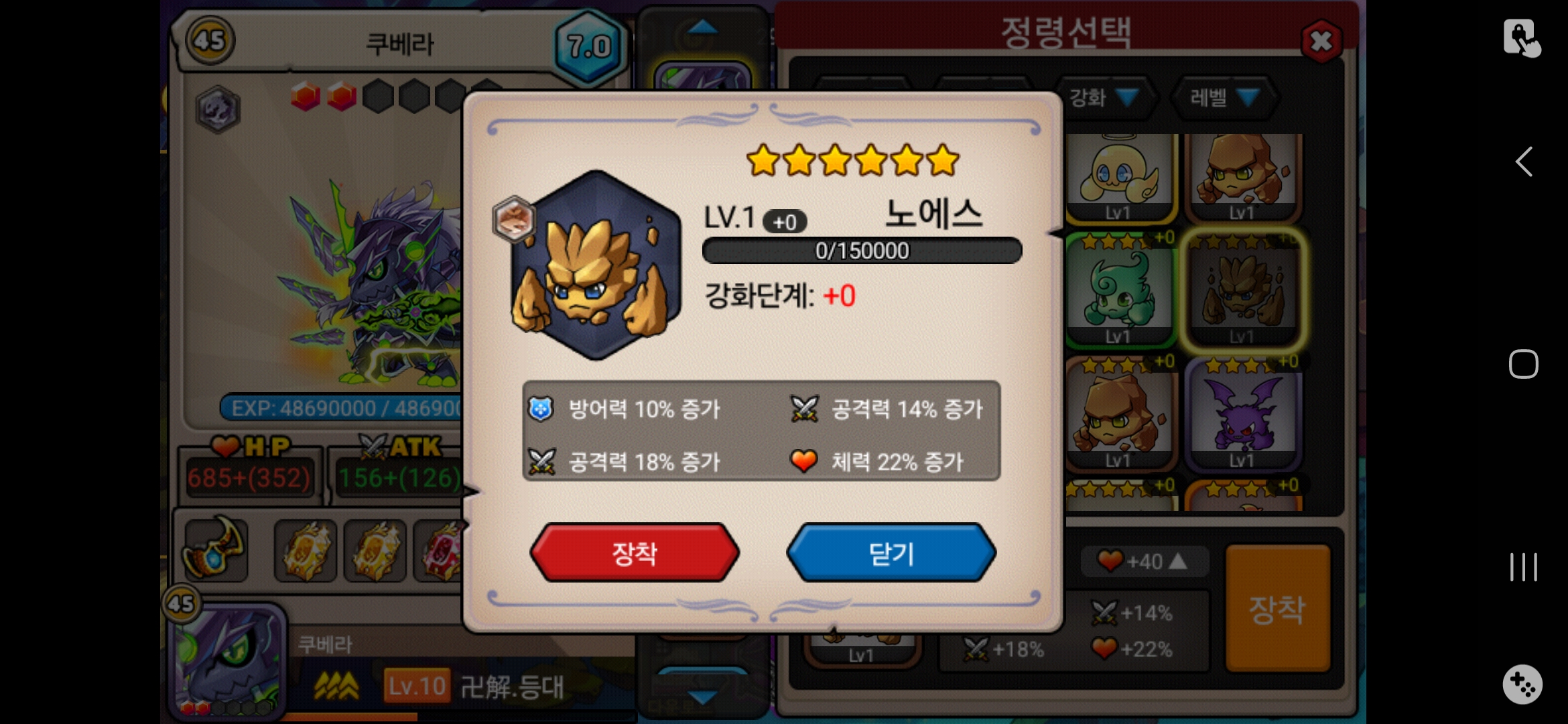Tap the red 장착 equip button
This screenshot has height=724, width=1568.
(x=635, y=553)
